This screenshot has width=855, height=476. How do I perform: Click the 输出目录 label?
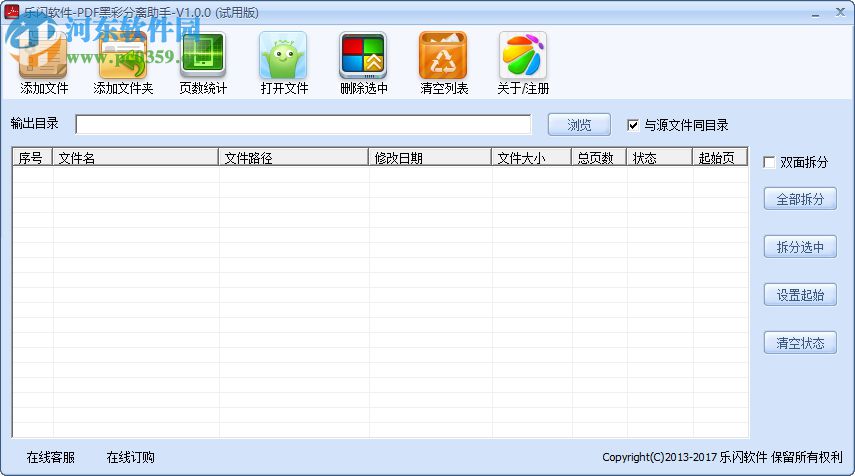coord(34,123)
